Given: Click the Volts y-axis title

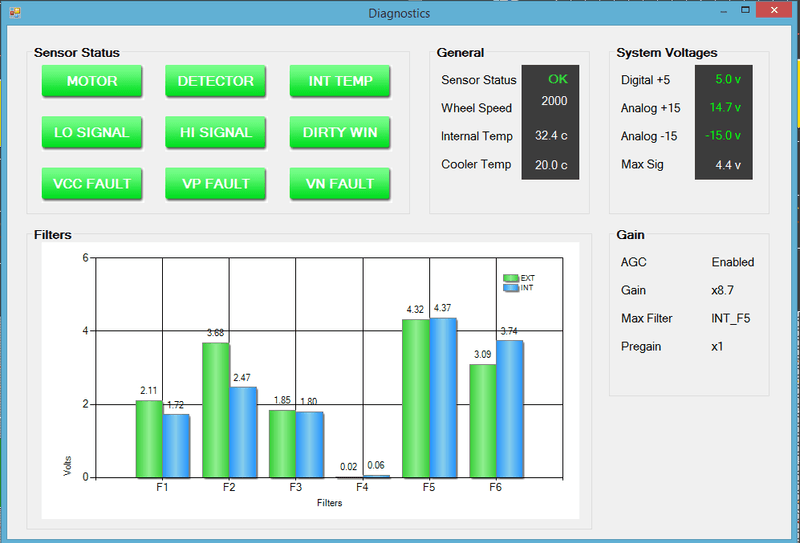Looking at the screenshot, I should (67, 466).
